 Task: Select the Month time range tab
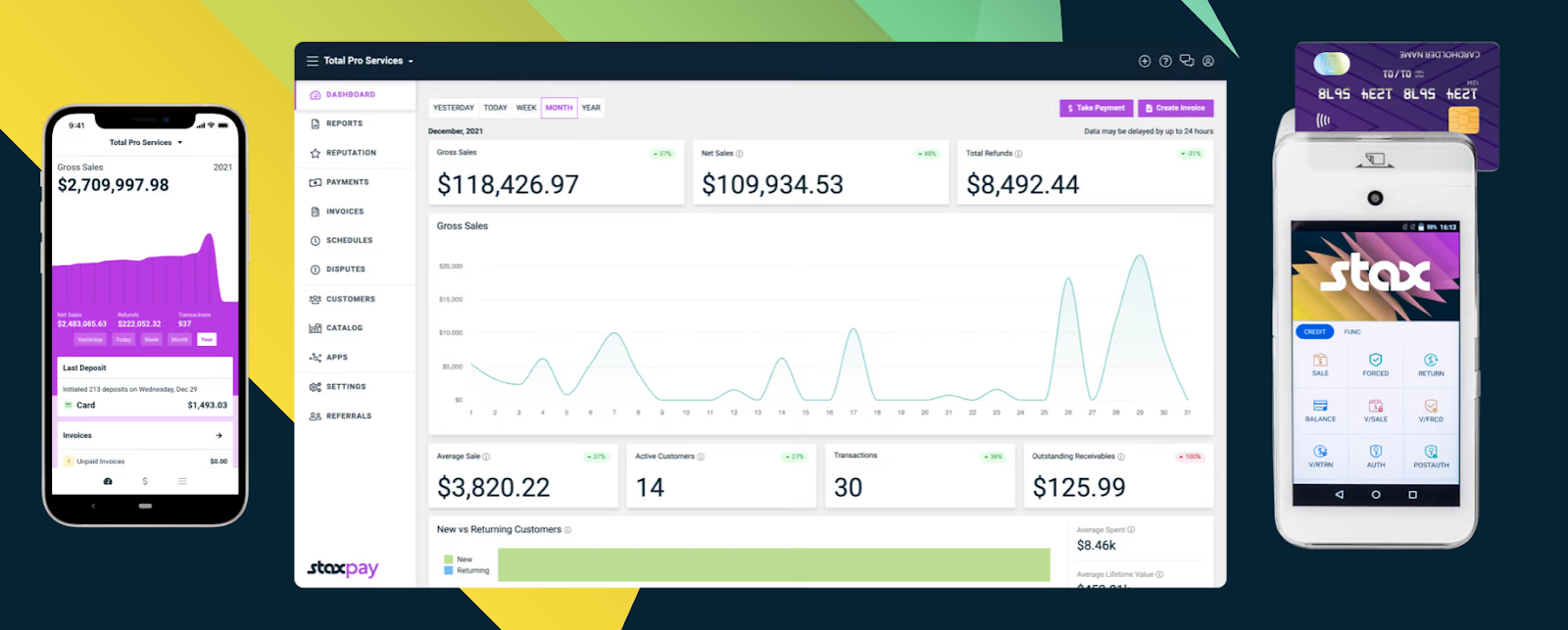pyautogui.click(x=559, y=108)
